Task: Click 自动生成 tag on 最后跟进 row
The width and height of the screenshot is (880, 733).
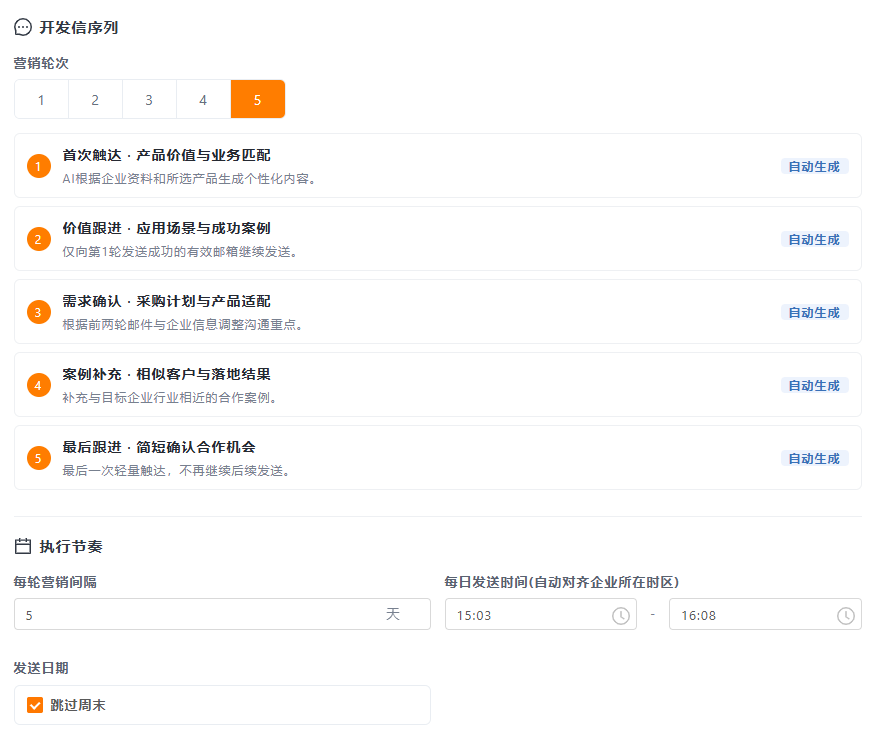Action: pos(814,459)
